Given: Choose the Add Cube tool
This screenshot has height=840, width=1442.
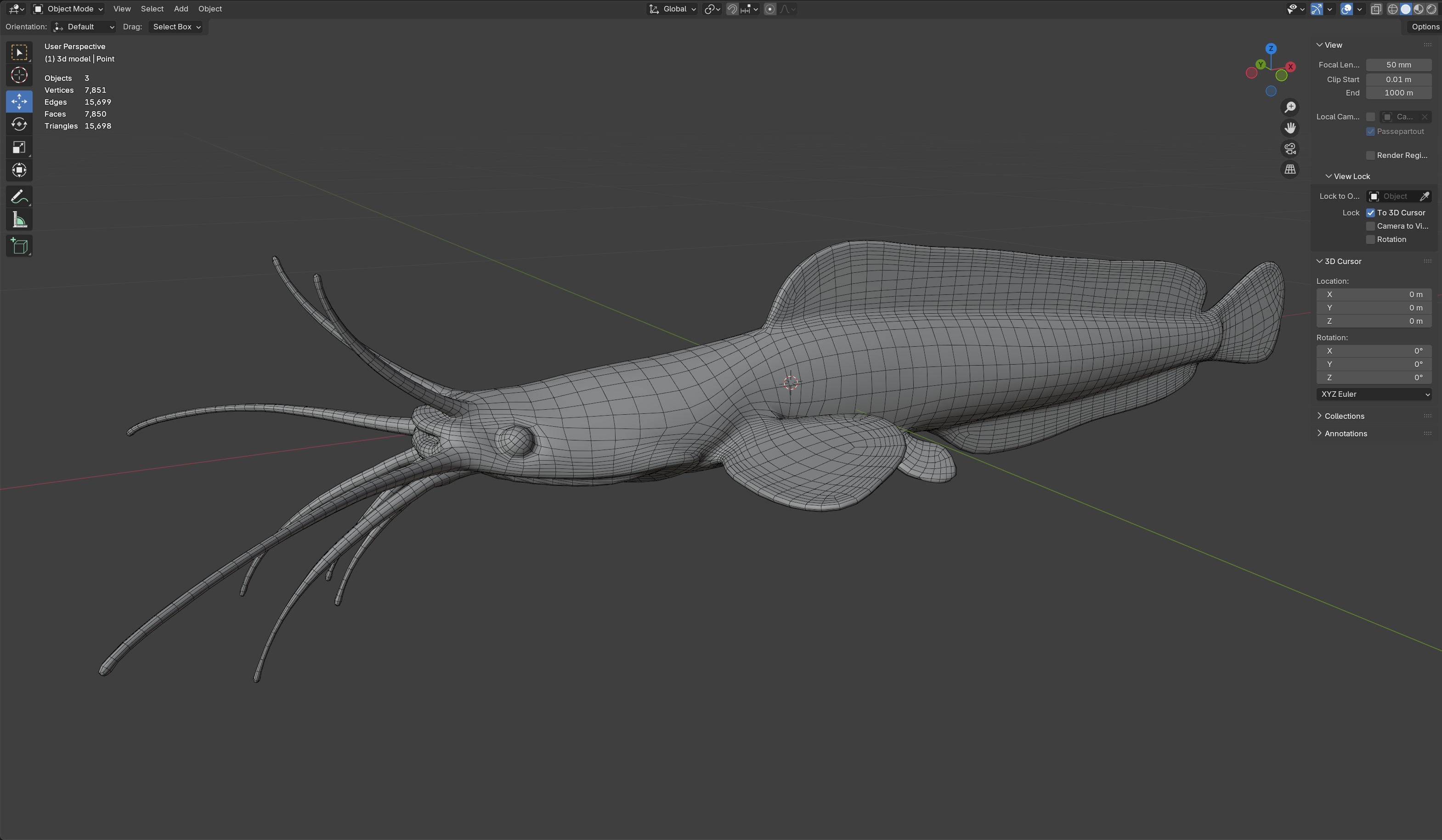Looking at the screenshot, I should [x=19, y=246].
